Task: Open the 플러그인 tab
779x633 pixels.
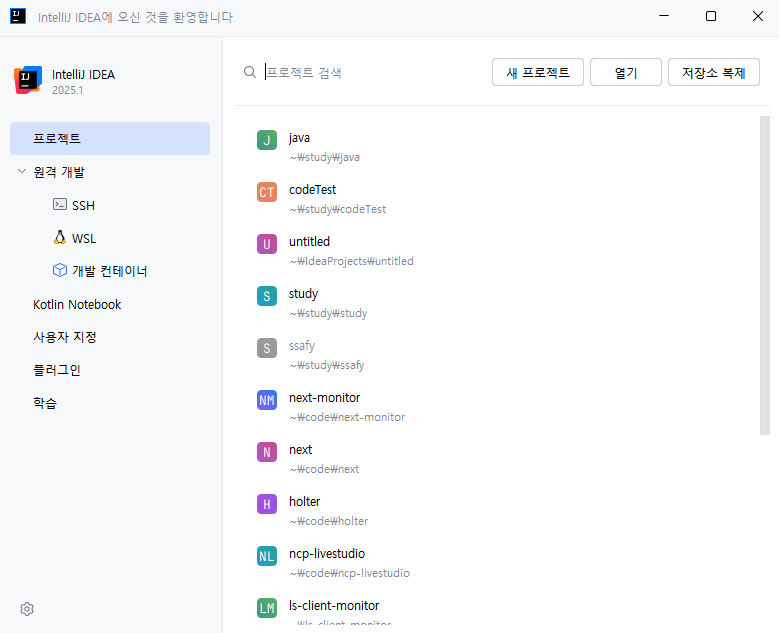Action: click(57, 370)
